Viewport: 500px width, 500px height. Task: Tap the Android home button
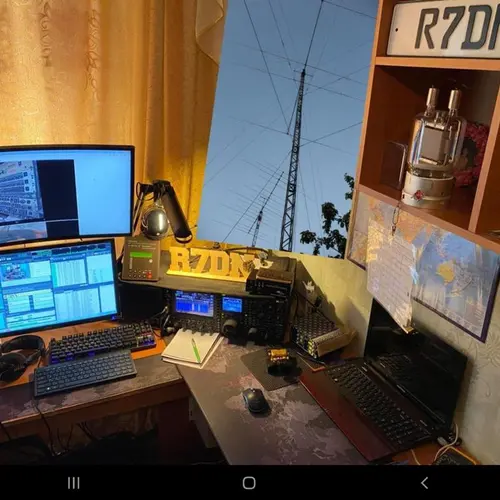tap(249, 483)
